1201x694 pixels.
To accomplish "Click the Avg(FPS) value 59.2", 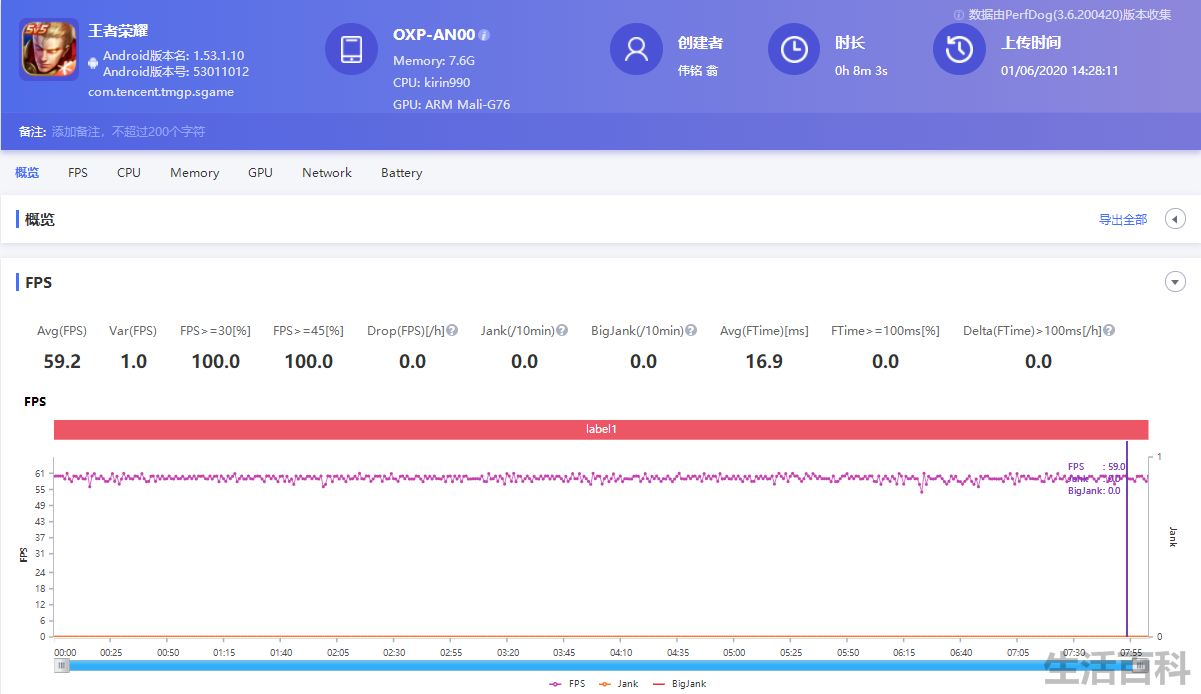I will click(x=62, y=361).
